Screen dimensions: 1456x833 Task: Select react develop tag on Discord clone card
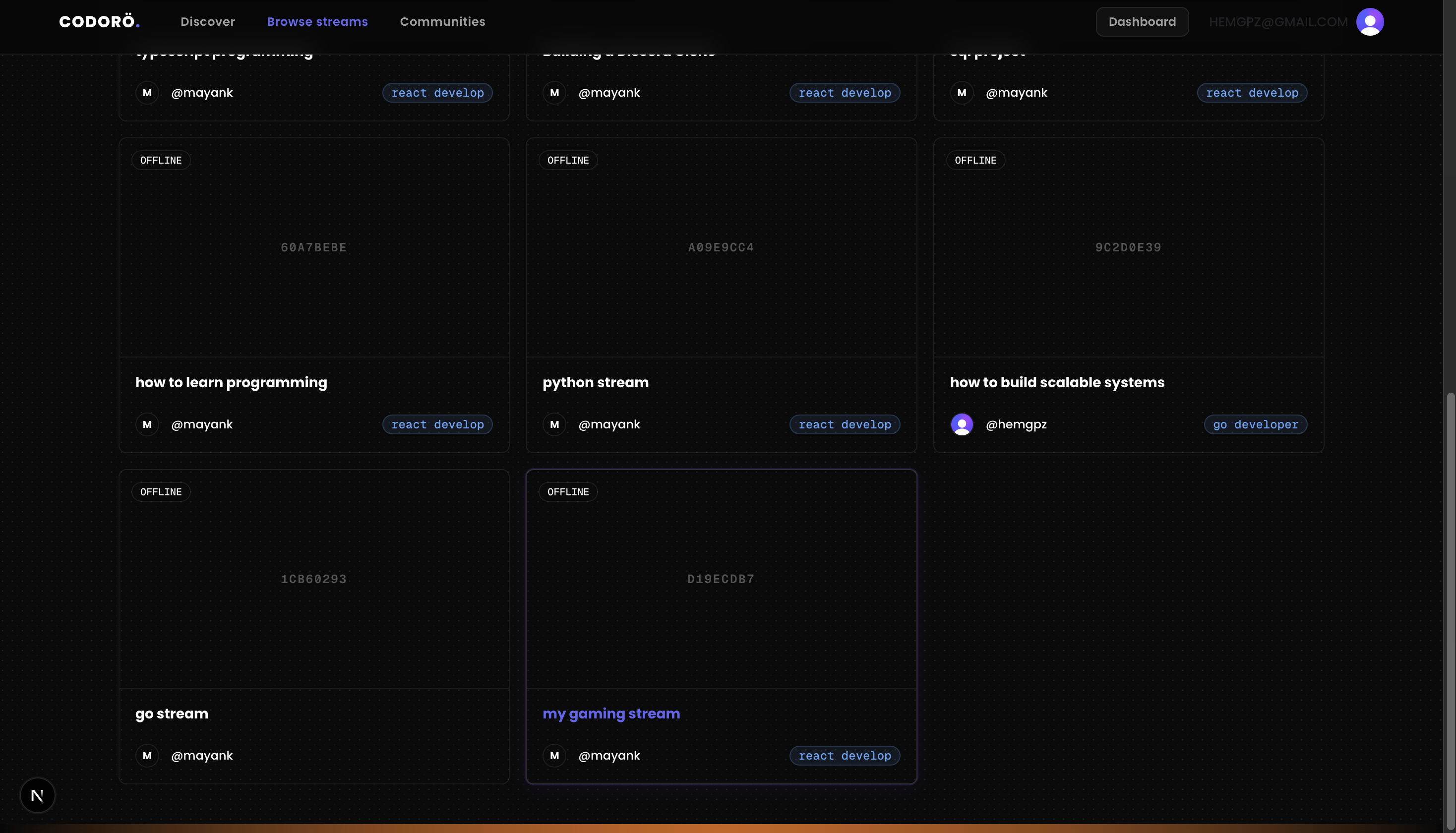coord(845,93)
